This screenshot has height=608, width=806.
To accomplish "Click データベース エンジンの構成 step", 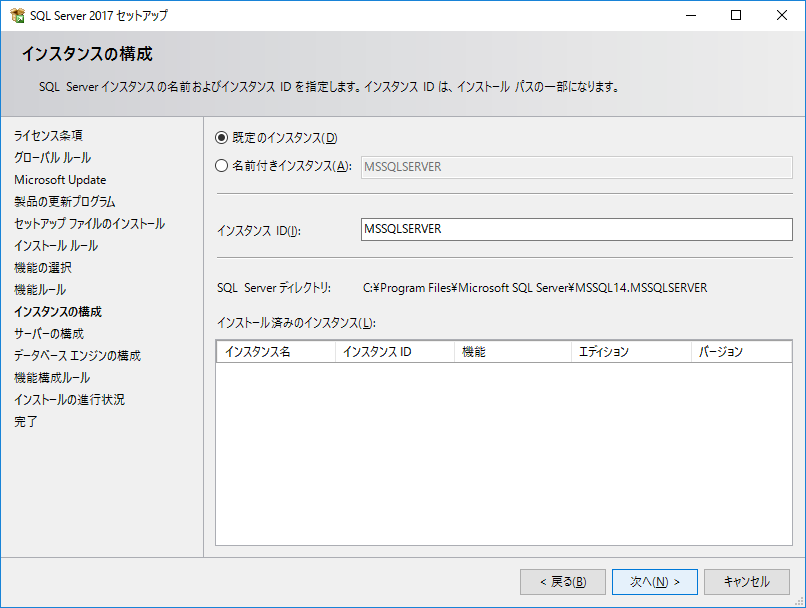I will coord(77,356).
